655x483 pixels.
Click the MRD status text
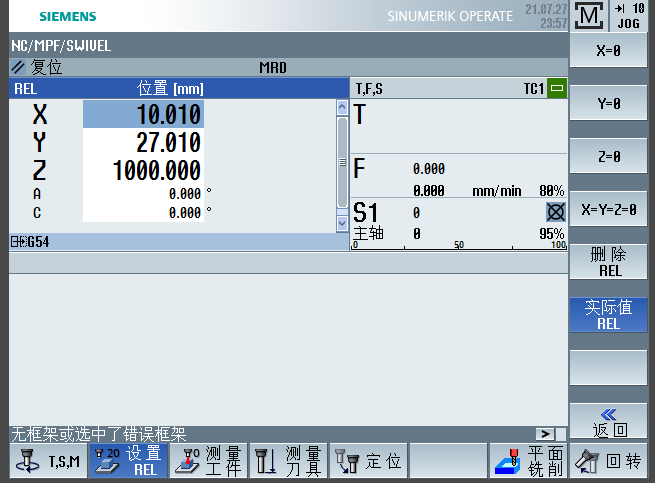273,68
